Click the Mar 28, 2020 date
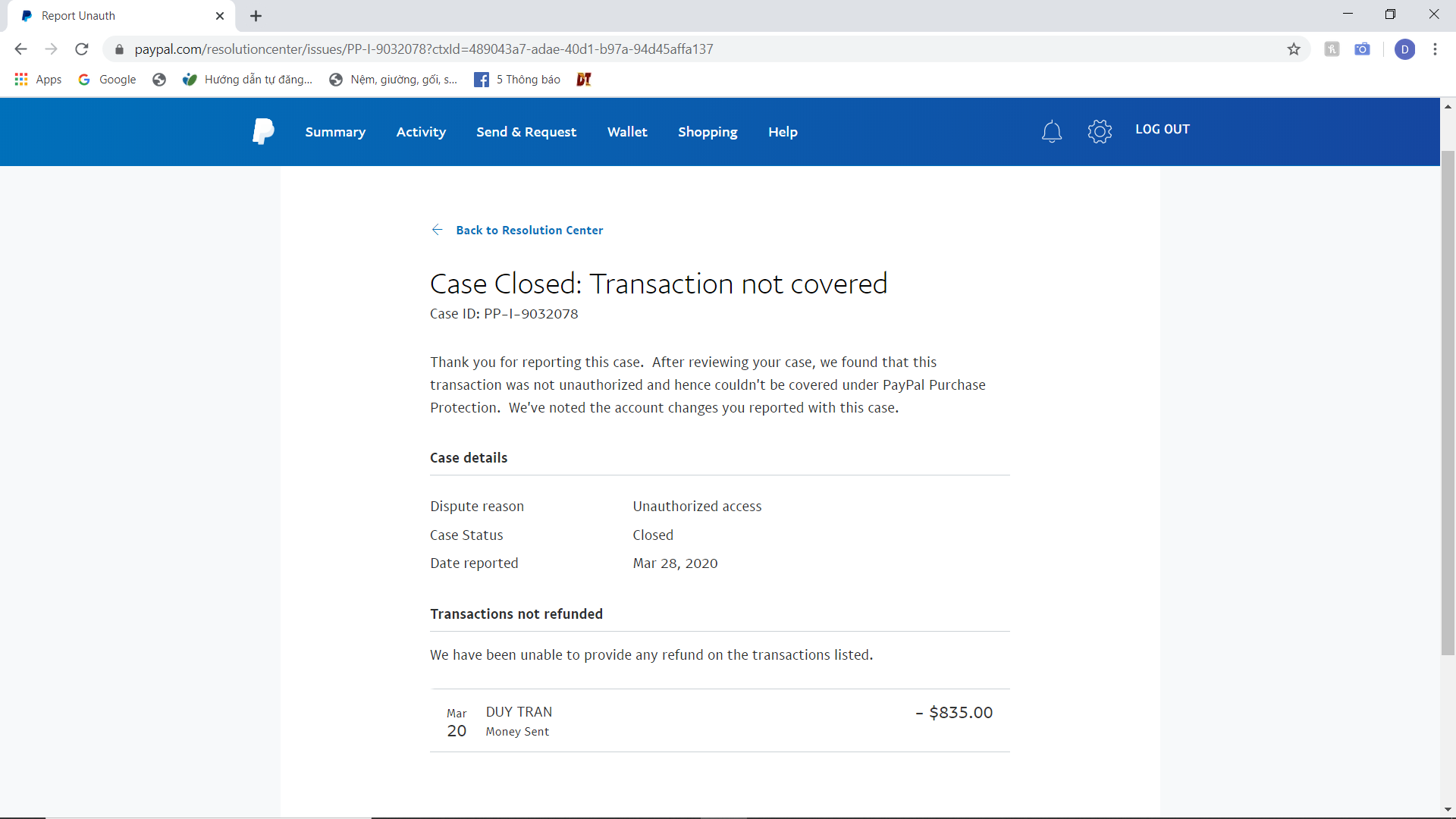1456x819 pixels. [675, 563]
